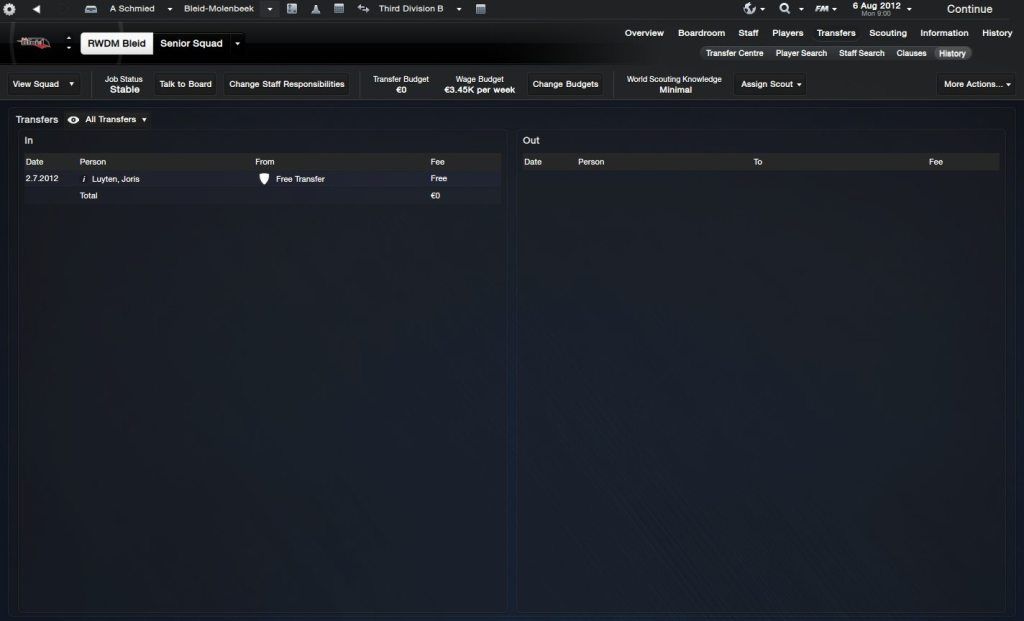This screenshot has height=621, width=1024.
Task: Click the Continue button
Action: [970, 9]
